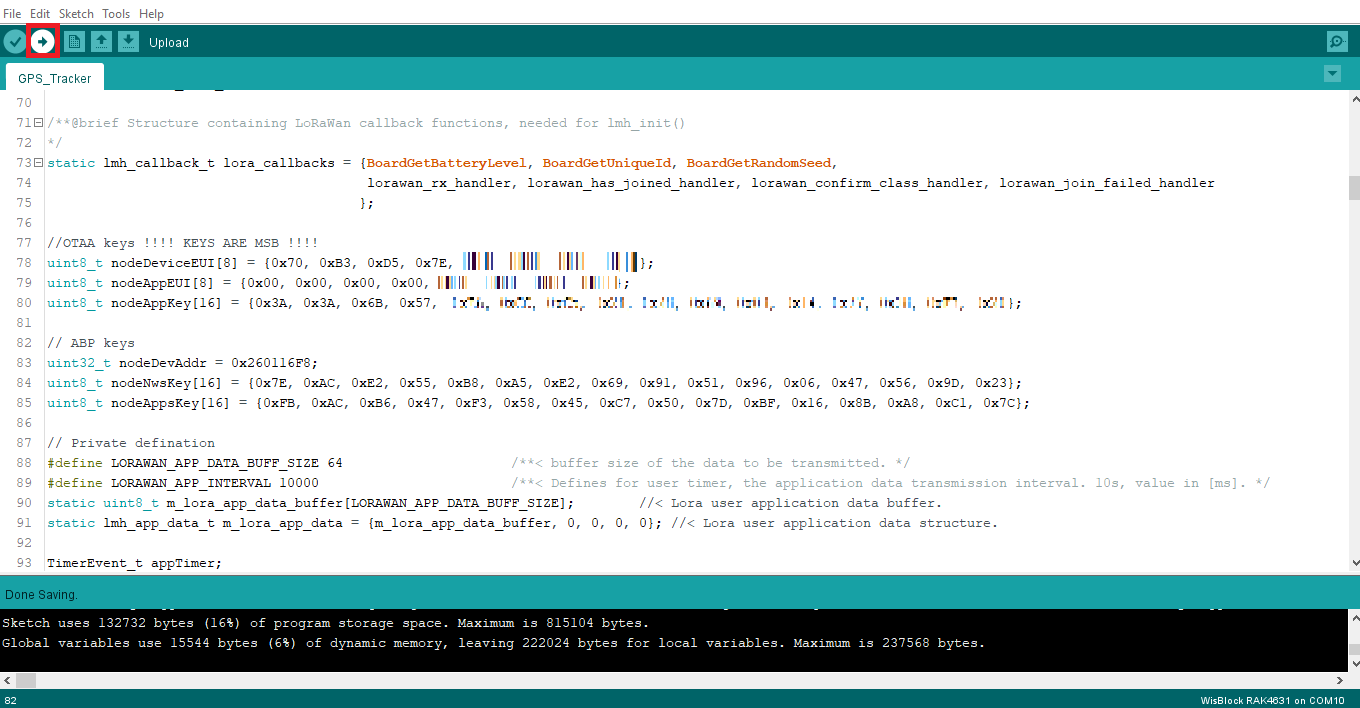The height and width of the screenshot is (708, 1360).
Task: Create a new sketch with New icon
Action: point(74,41)
